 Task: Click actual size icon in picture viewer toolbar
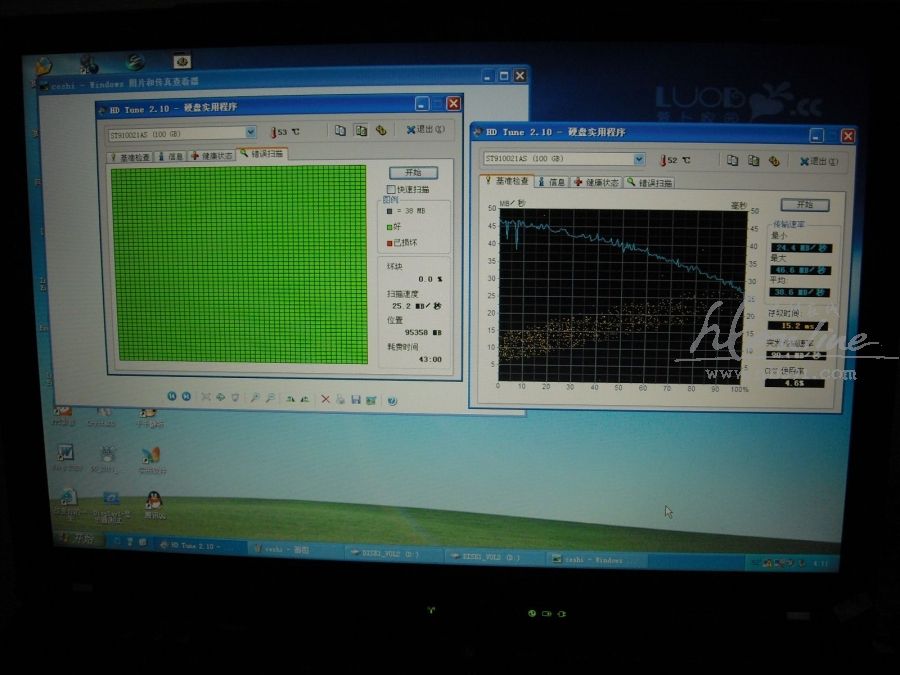pos(220,397)
